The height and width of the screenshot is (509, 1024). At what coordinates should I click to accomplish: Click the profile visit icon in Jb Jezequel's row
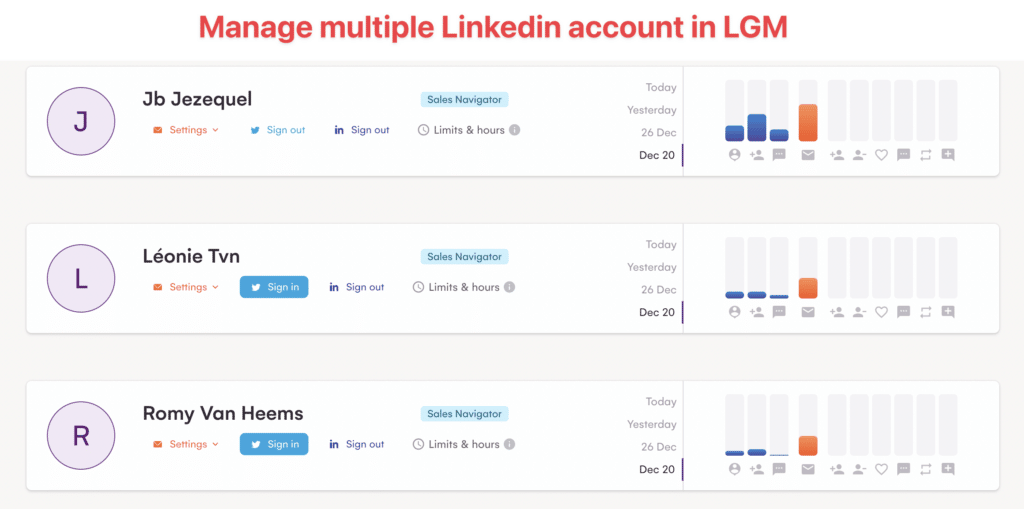pos(734,155)
